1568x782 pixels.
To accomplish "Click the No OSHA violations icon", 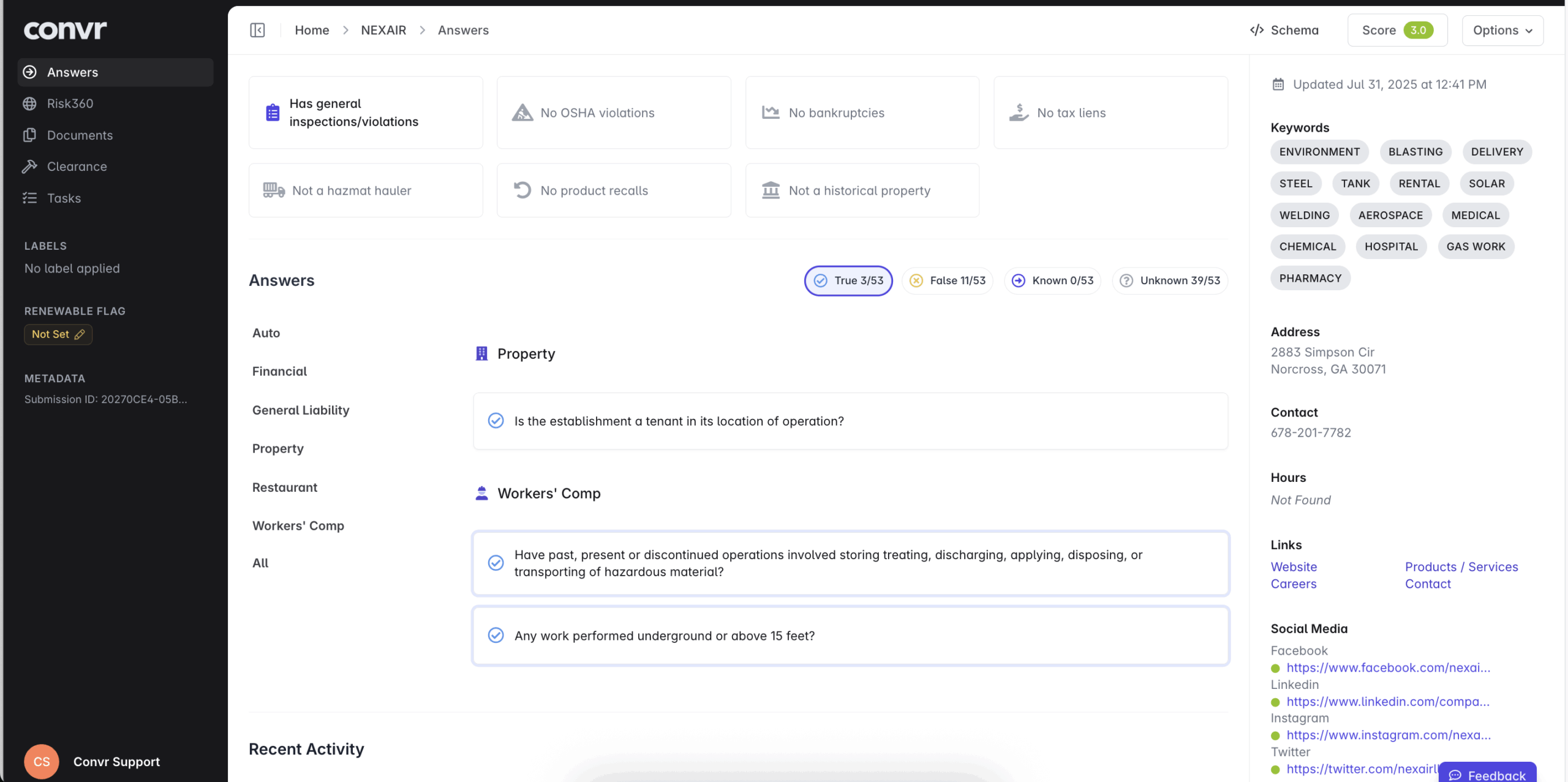I will pyautogui.click(x=522, y=113).
